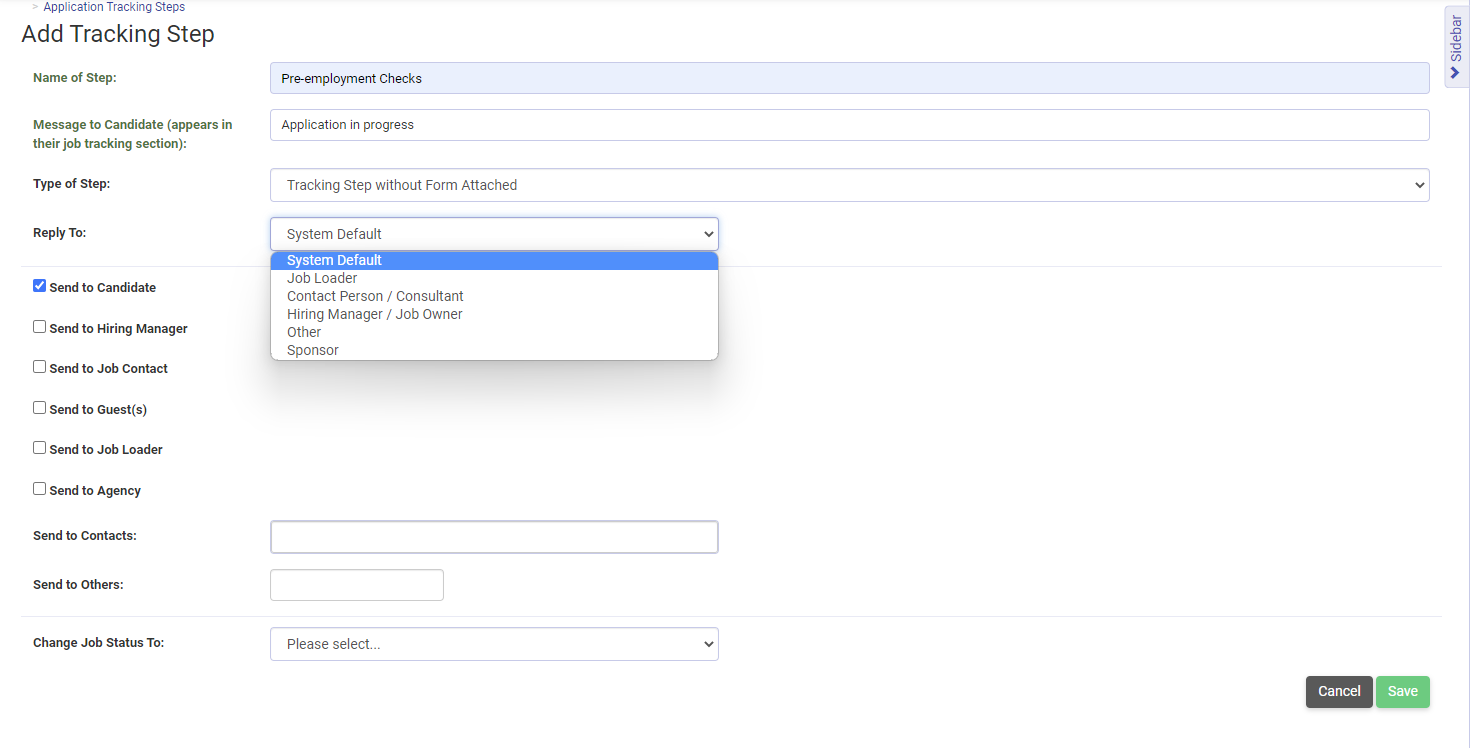
Task: Select Job Loader from Reply To list
Action: 322,278
